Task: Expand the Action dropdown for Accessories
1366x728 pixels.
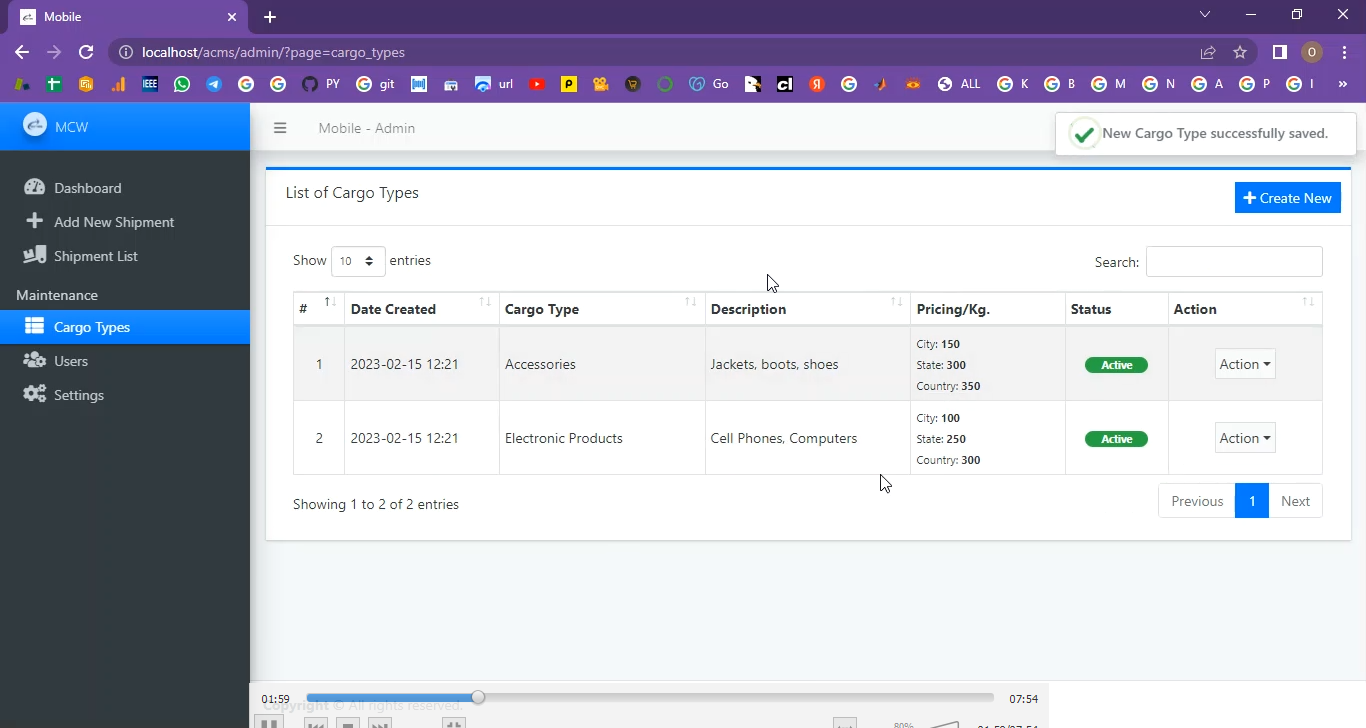Action: (1245, 364)
